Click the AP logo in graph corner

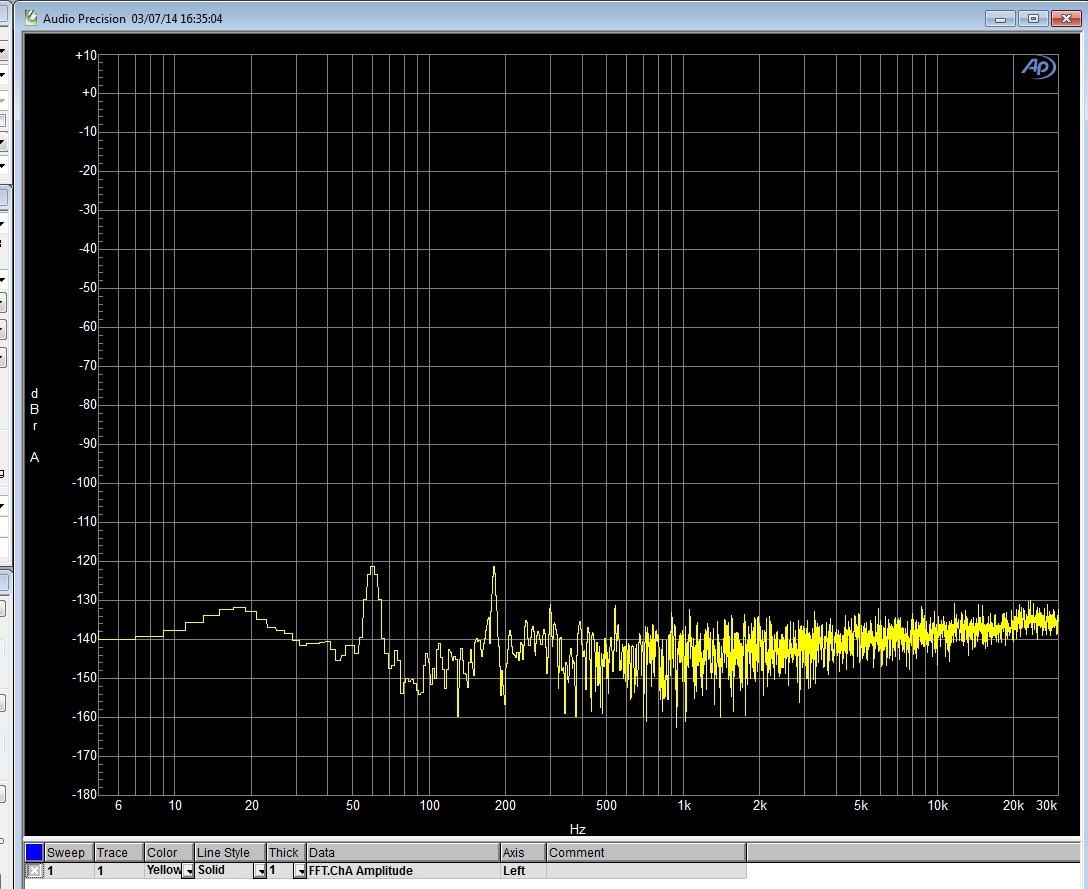1038,67
